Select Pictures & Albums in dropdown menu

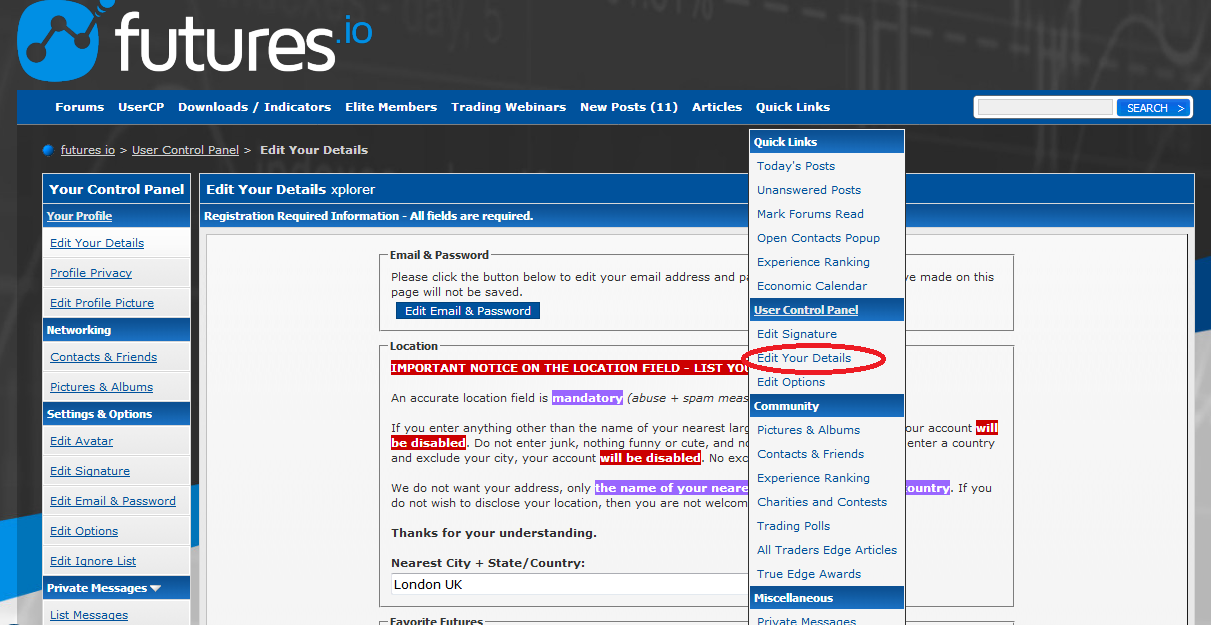click(808, 430)
